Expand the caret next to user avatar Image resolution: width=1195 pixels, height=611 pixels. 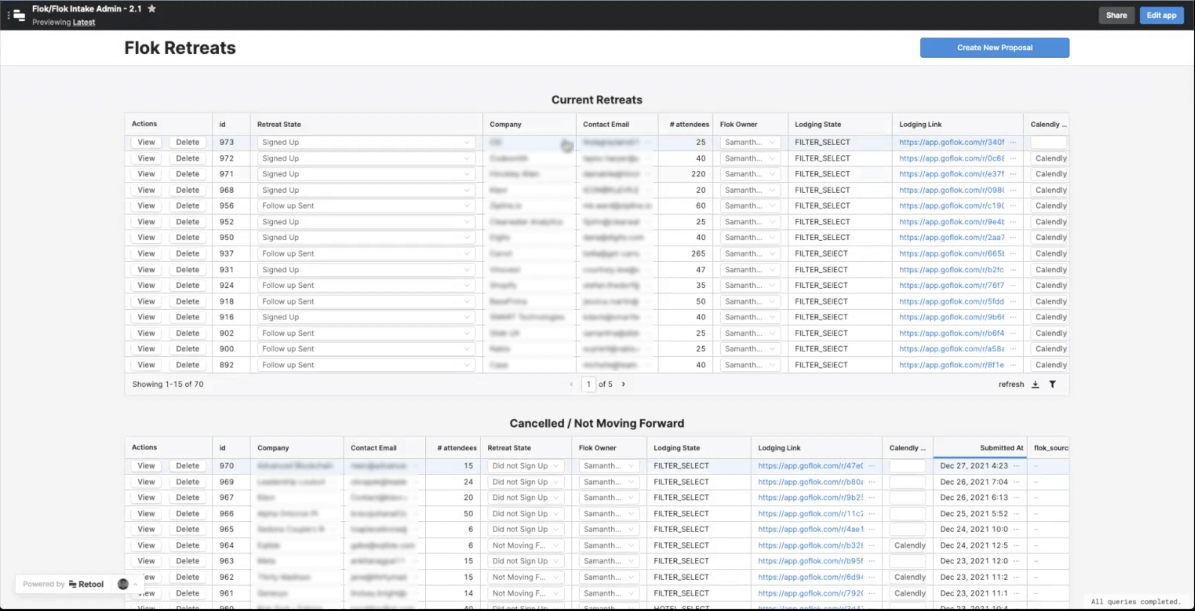[136, 584]
